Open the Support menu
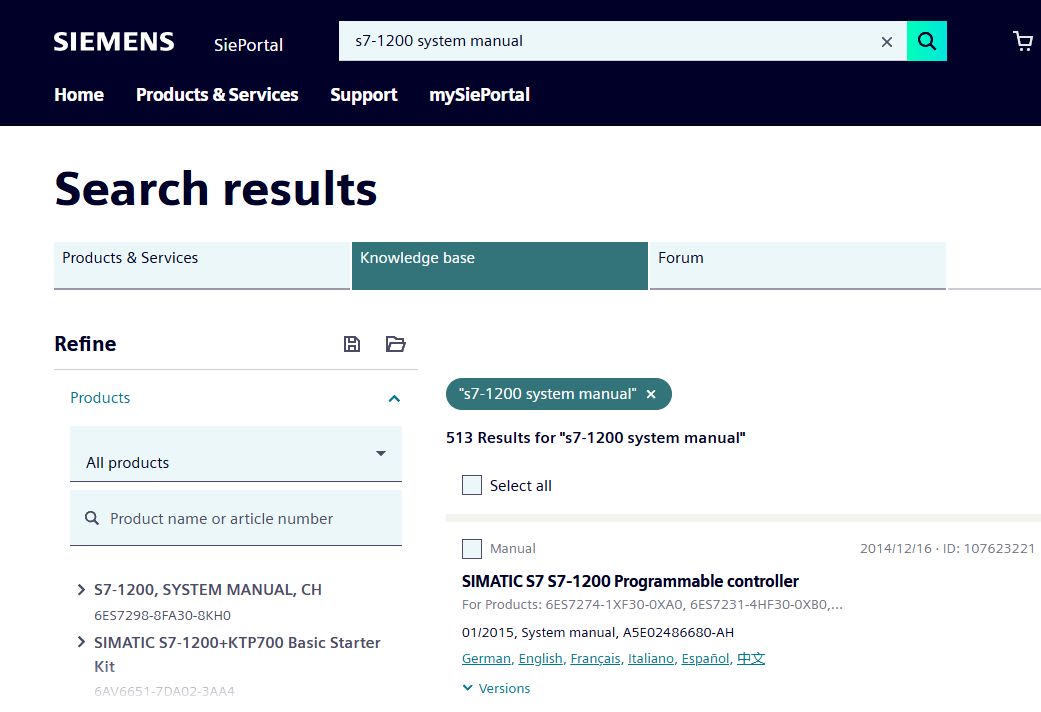 (364, 95)
